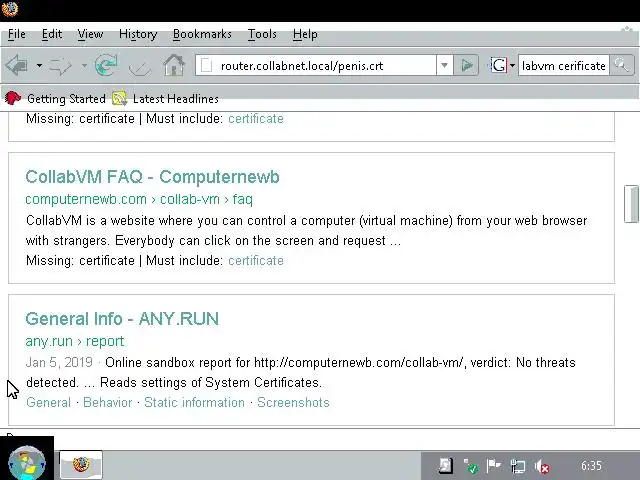640x480 pixels.
Task: Click the any.run › report URL
Action: (75, 341)
